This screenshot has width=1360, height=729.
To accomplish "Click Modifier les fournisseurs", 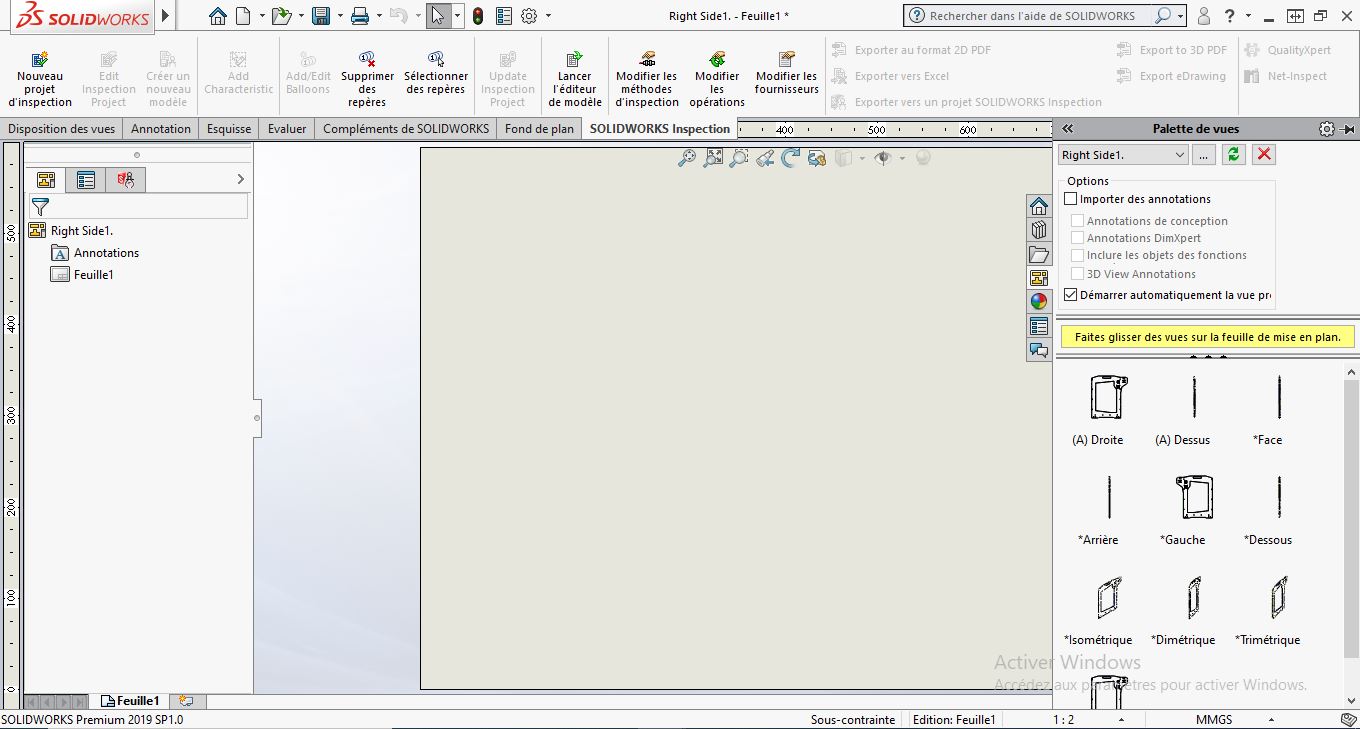I will pos(787,74).
